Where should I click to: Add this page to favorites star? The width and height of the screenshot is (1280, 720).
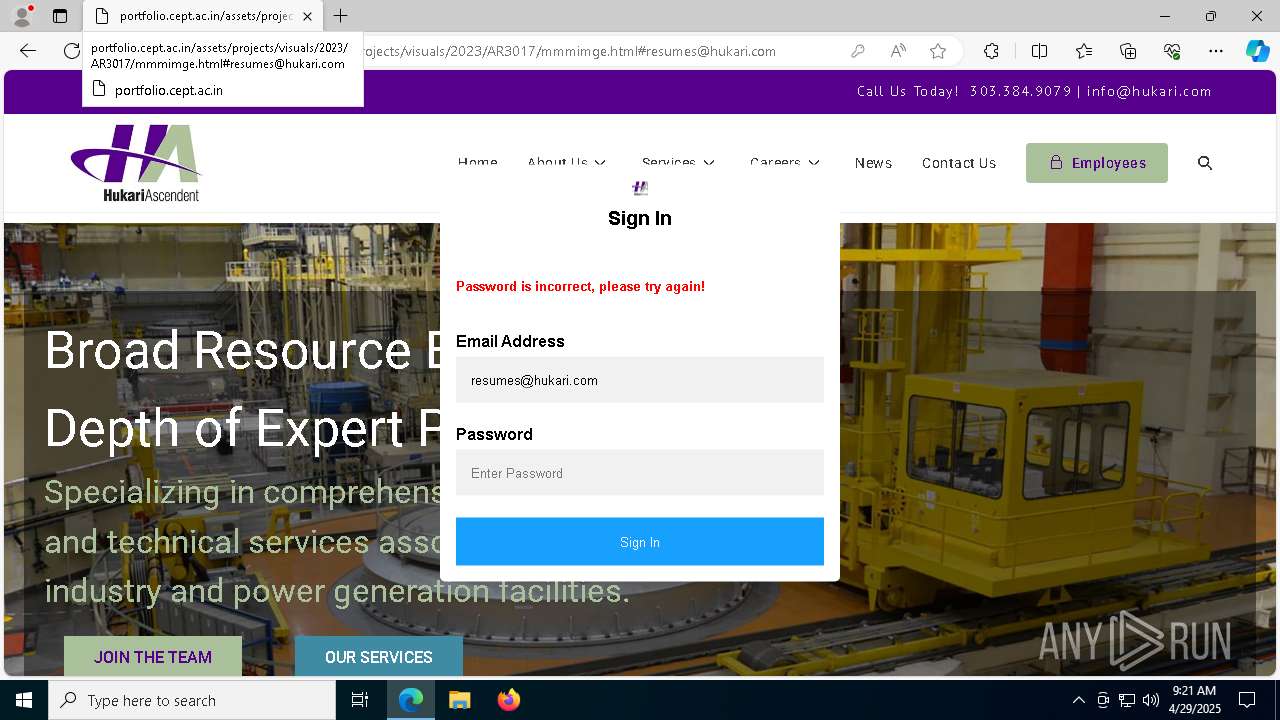tap(938, 51)
